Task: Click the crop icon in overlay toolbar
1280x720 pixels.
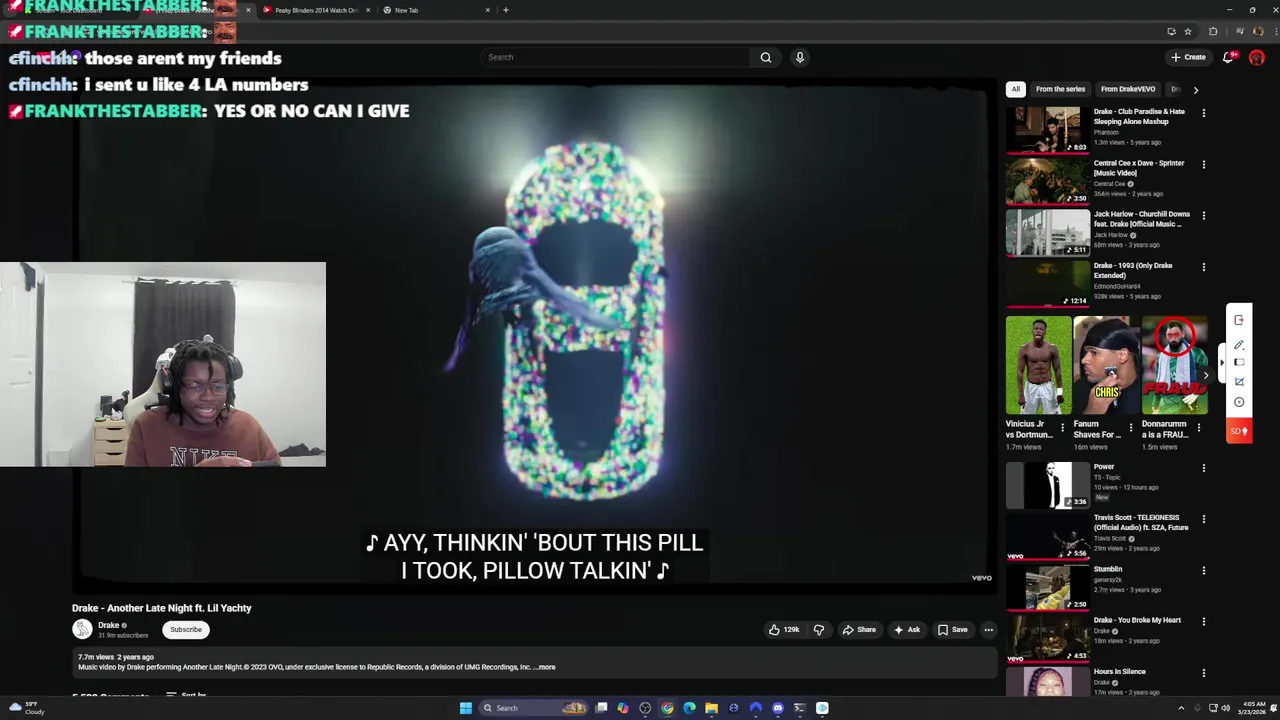Action: tap(1239, 381)
